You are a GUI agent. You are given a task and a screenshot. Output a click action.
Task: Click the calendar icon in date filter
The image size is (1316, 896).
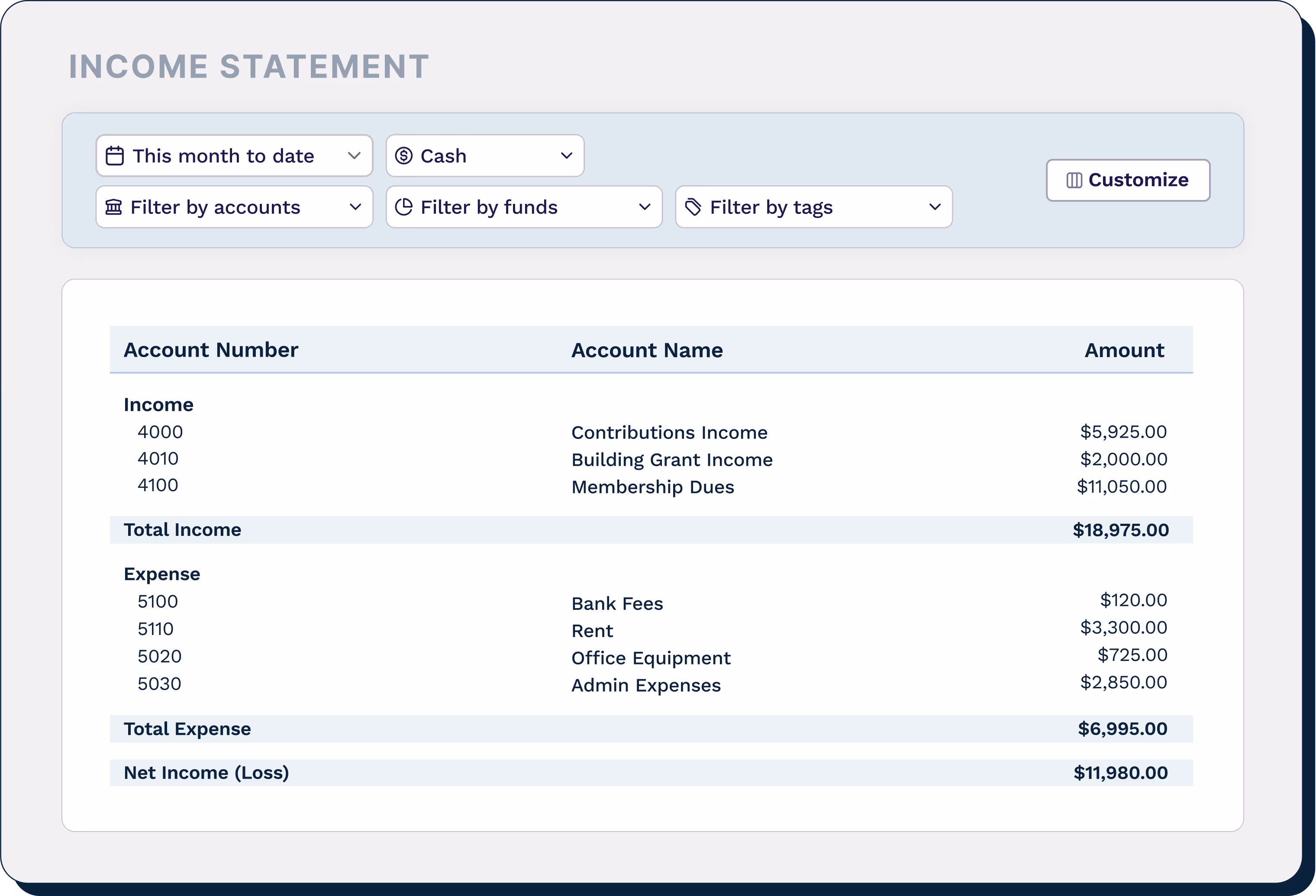pos(114,156)
